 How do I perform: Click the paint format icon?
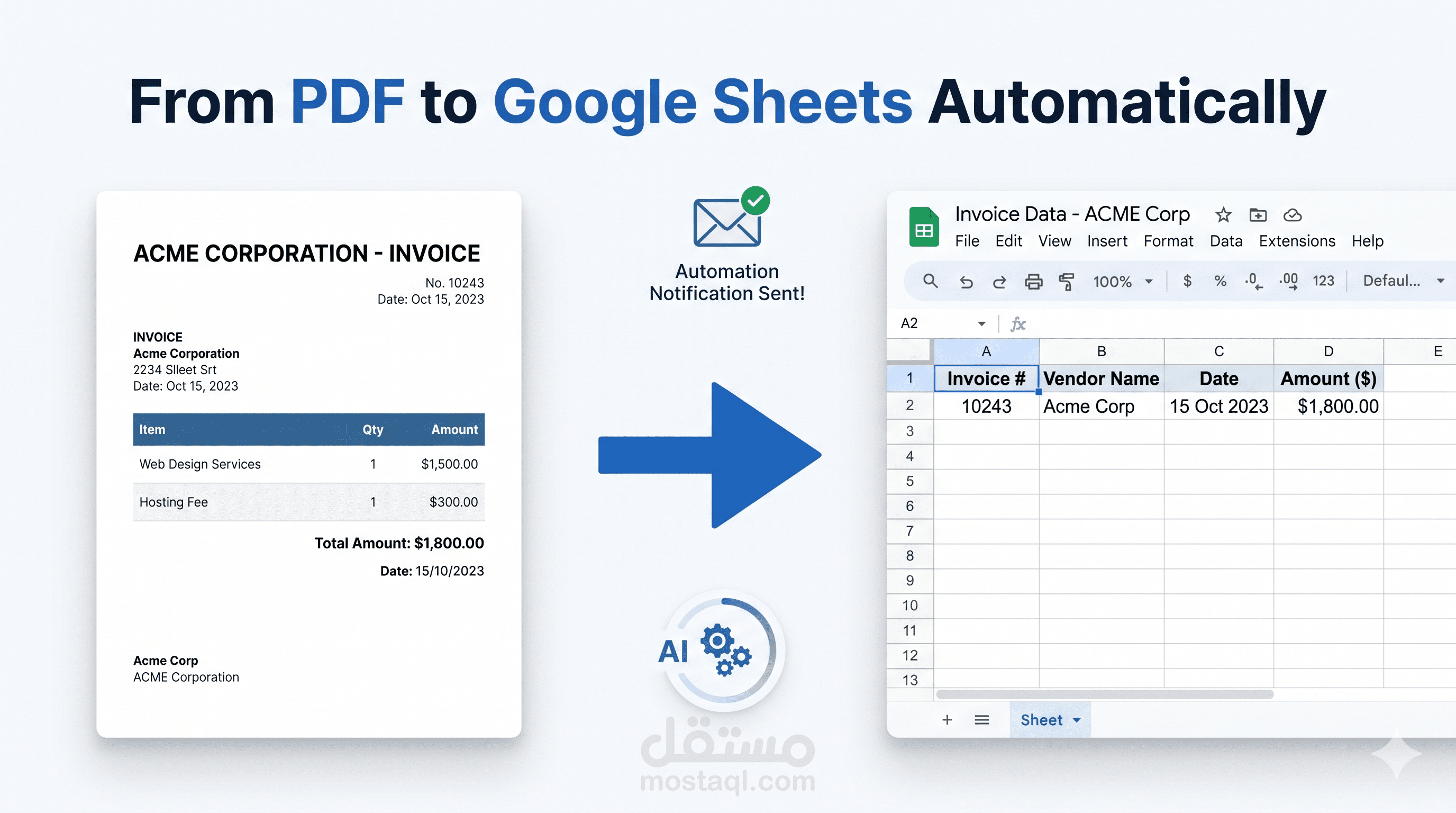[x=1067, y=281]
